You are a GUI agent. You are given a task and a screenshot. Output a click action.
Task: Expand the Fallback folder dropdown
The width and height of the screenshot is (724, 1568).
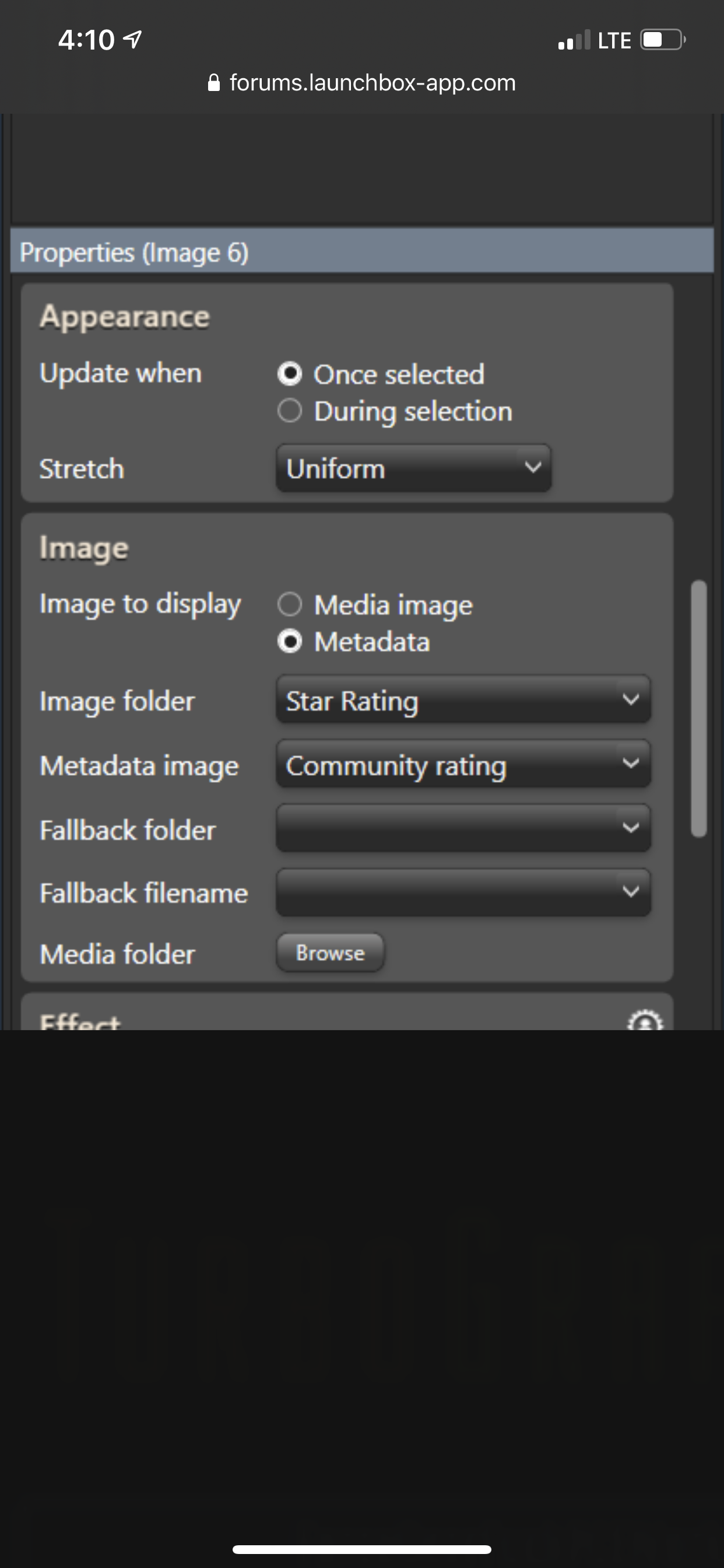[x=463, y=828]
